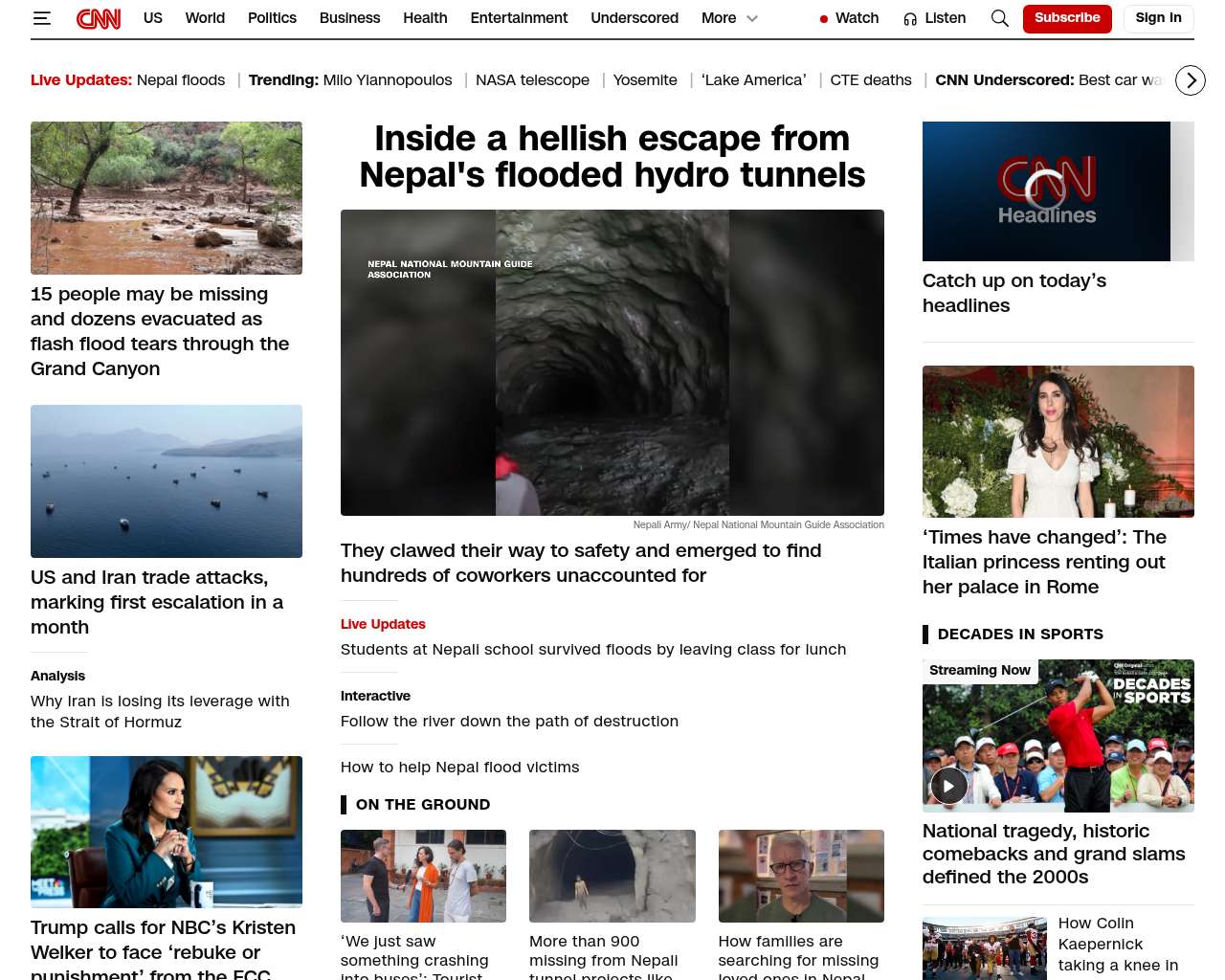Read the Grand Canyon flash flood headline
The height and width of the screenshot is (980, 1225).
(x=160, y=331)
